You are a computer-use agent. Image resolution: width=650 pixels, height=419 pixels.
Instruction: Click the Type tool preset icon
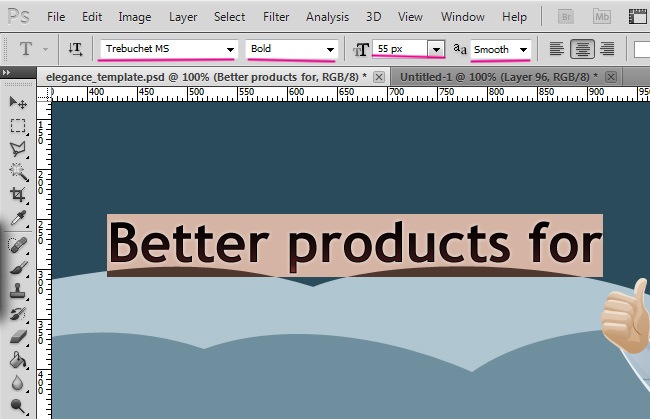pos(26,49)
